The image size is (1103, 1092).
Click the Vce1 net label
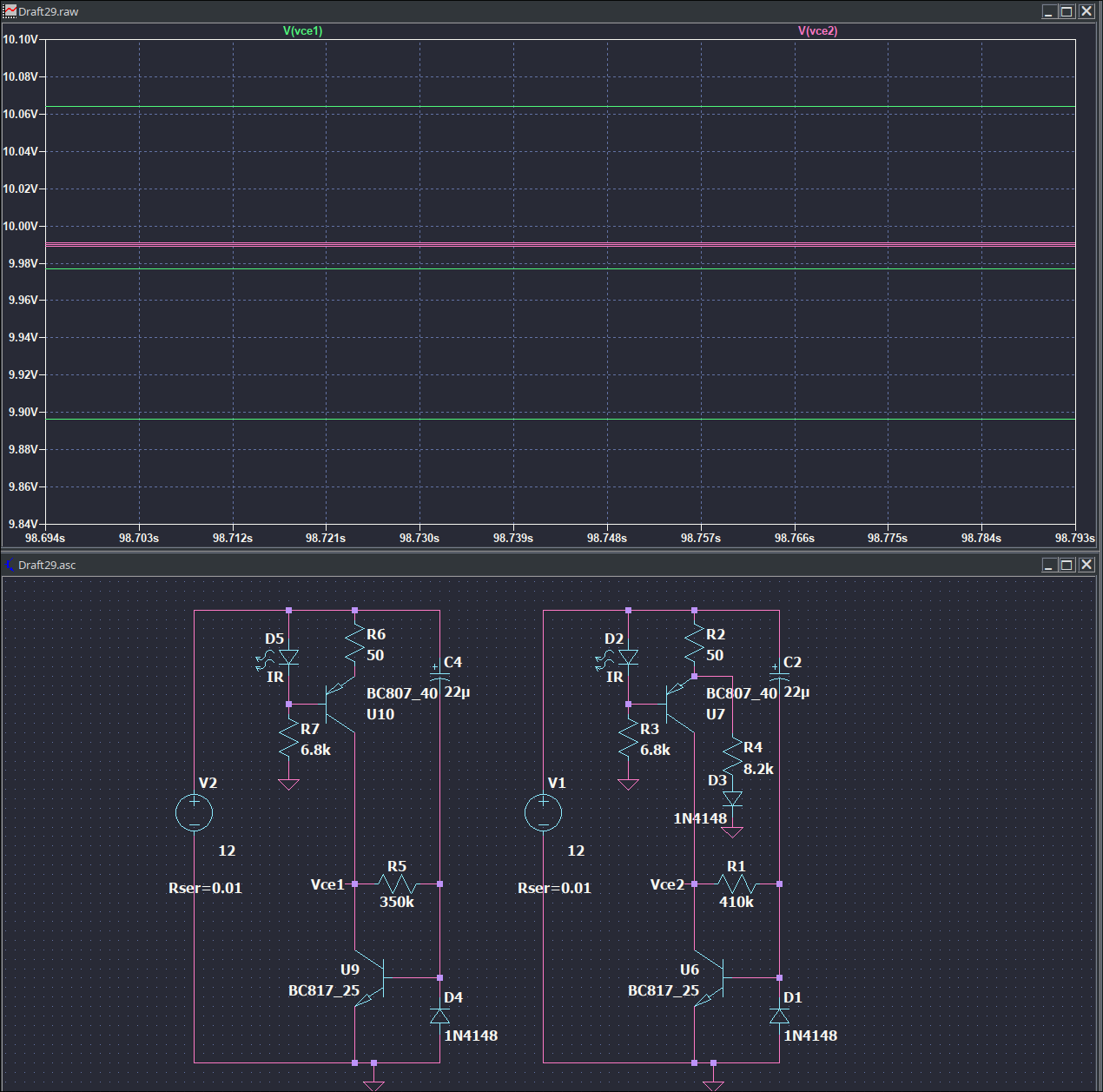(x=327, y=884)
